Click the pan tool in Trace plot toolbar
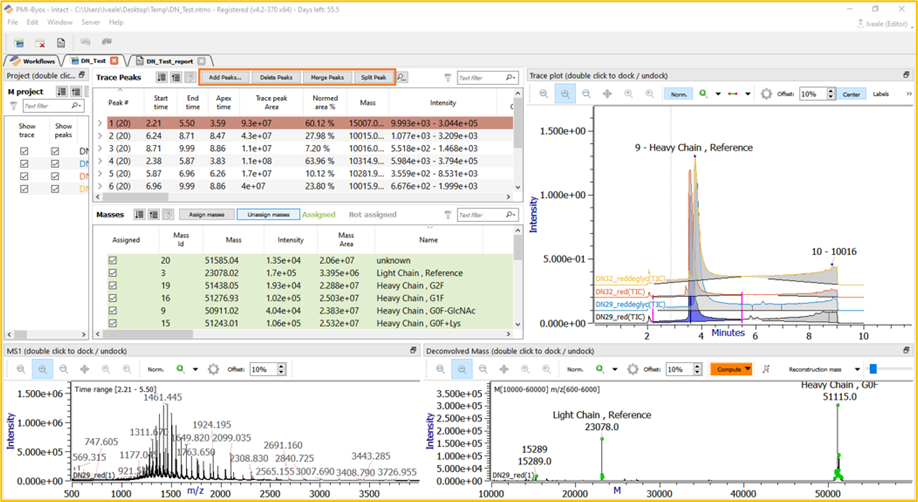 tap(607, 93)
